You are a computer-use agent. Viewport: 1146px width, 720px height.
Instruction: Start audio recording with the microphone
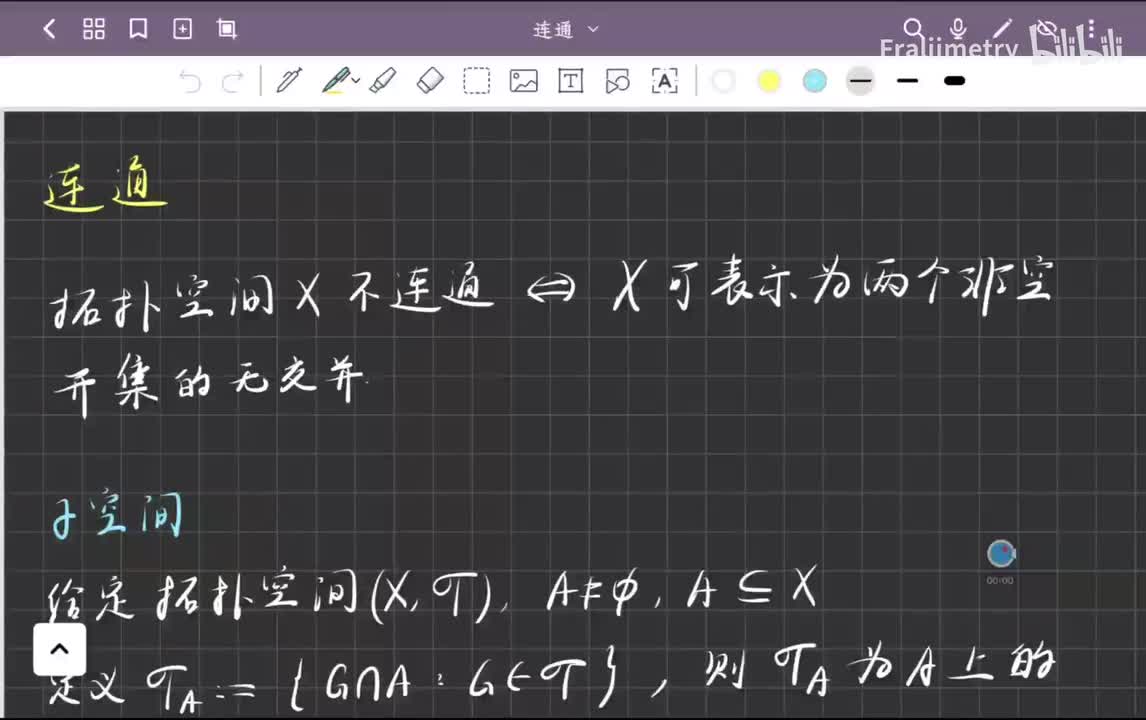(x=958, y=29)
